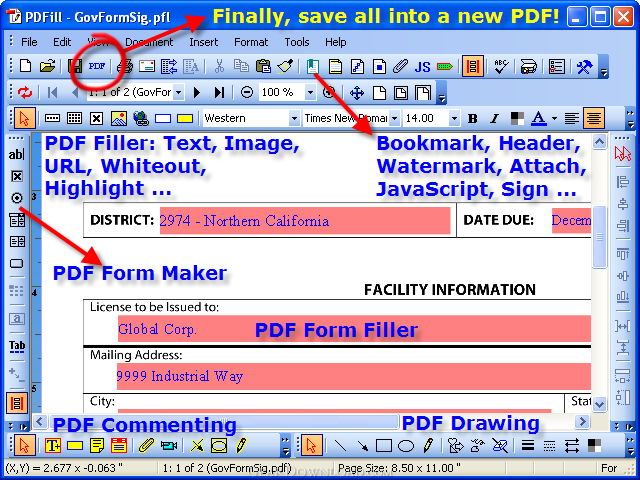Save project with the floppy disk icon

pyautogui.click(x=75, y=66)
